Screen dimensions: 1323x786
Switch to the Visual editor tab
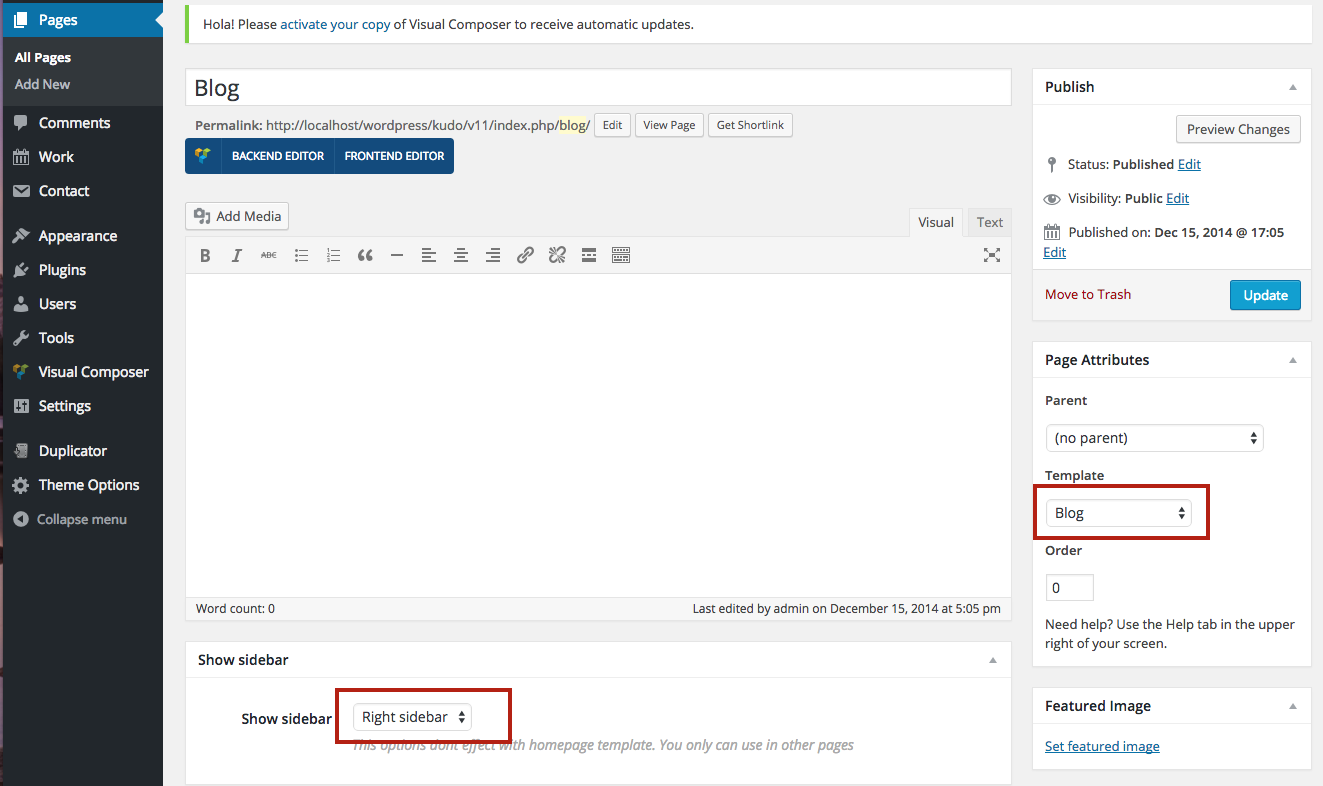point(936,222)
